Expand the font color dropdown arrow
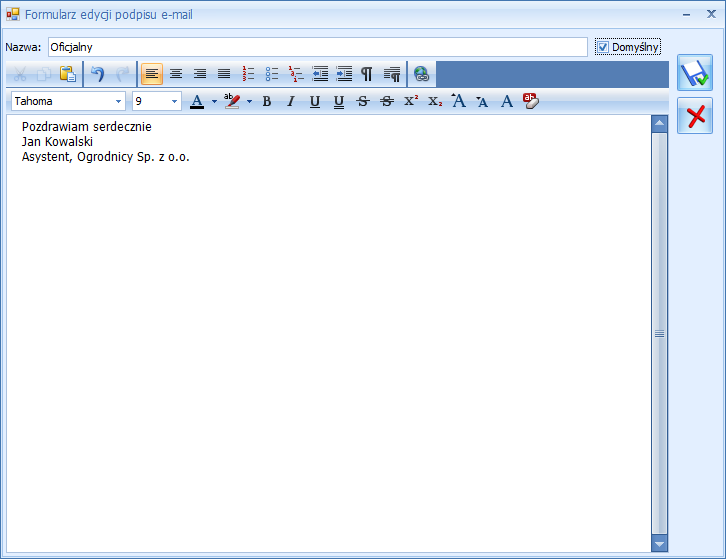The width and height of the screenshot is (726, 559). [214, 101]
